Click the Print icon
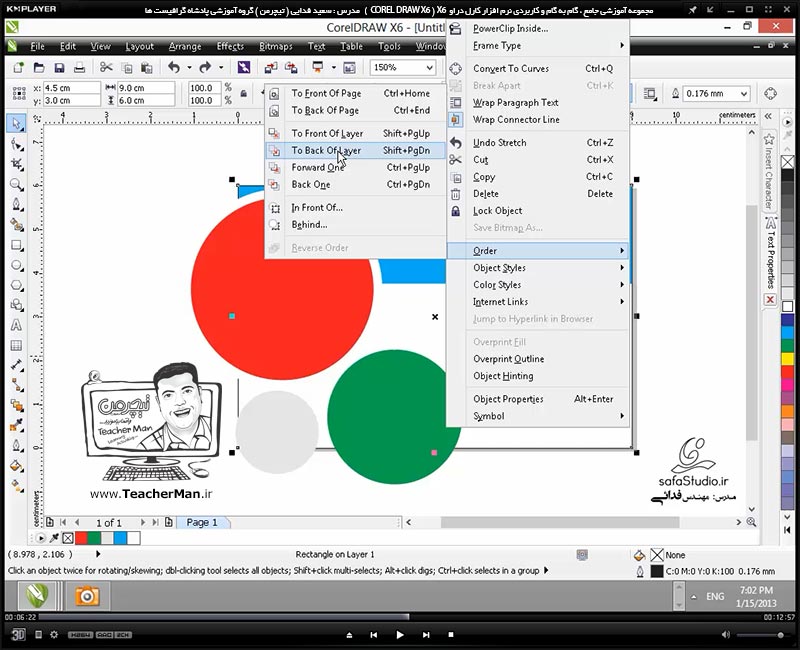Image resolution: width=800 pixels, height=650 pixels. [80, 67]
